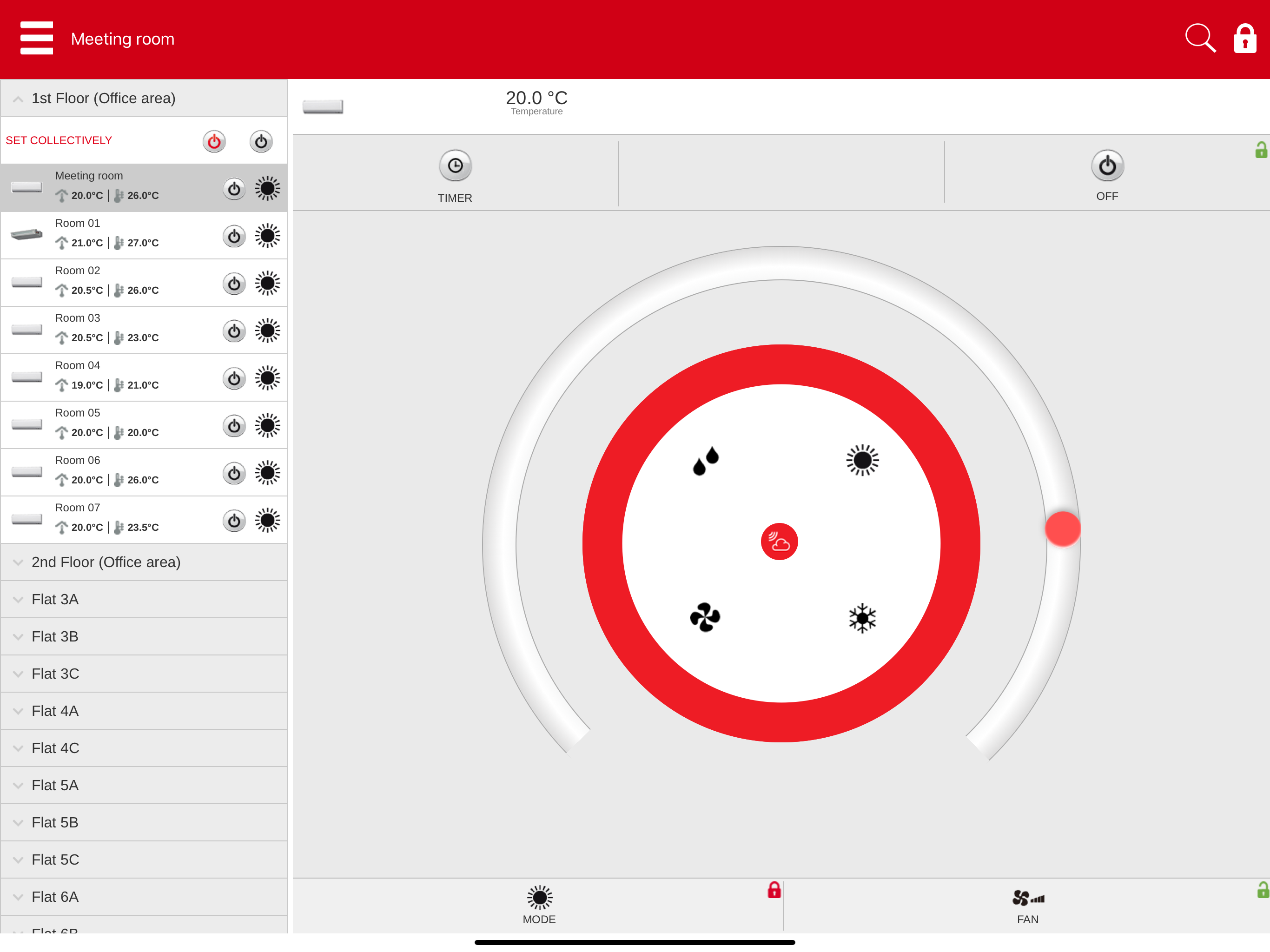This screenshot has height=952, width=1270.
Task: Expand 2nd Floor (Office area) group
Action: pos(144,562)
